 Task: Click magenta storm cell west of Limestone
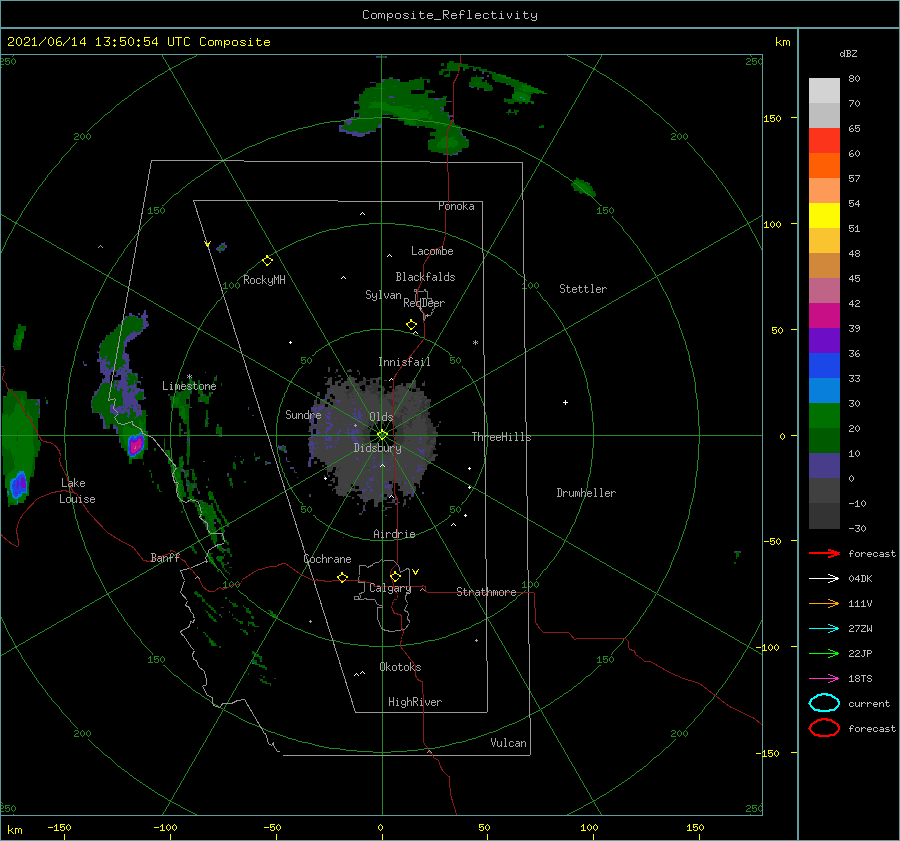coord(135,445)
